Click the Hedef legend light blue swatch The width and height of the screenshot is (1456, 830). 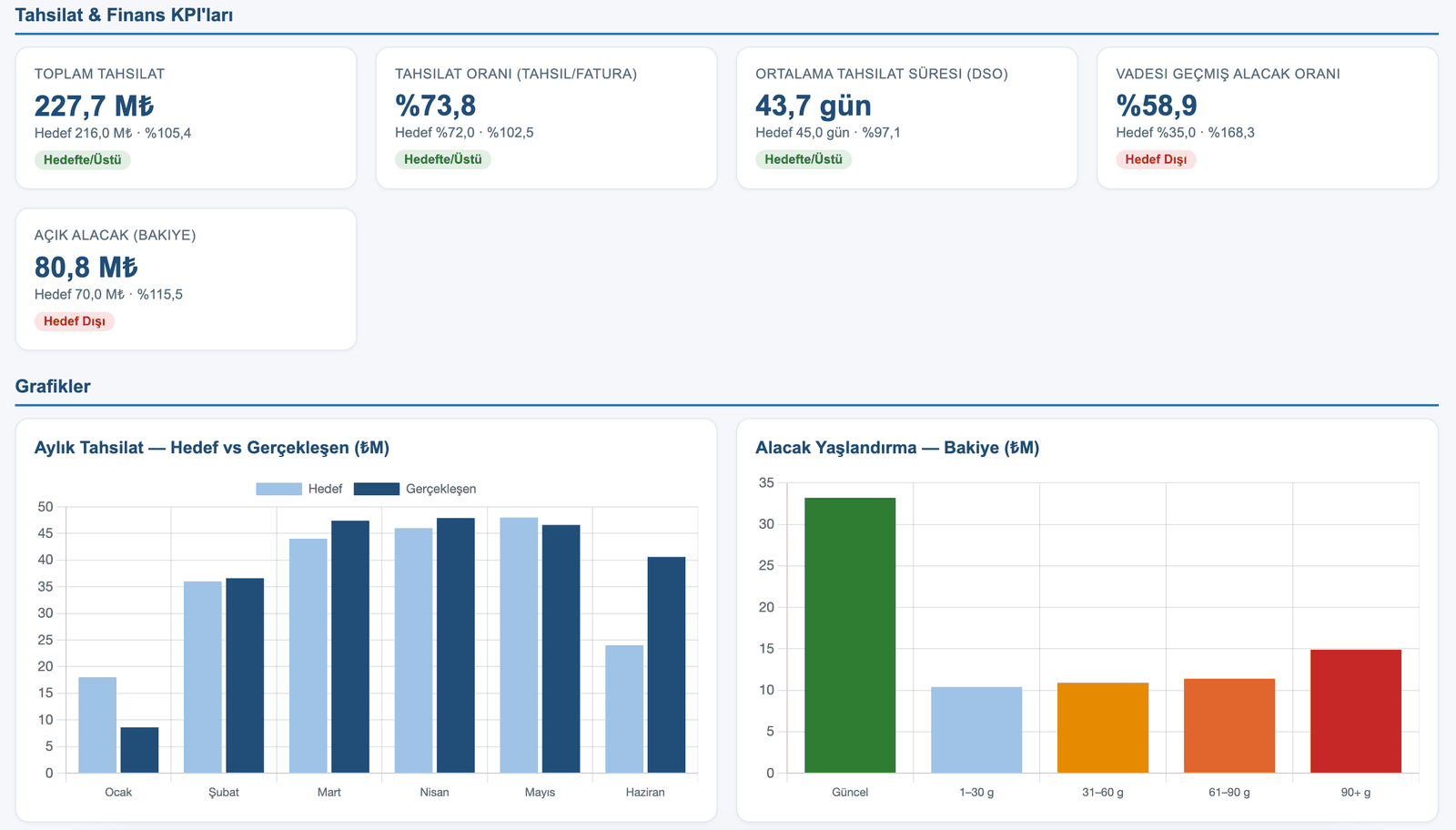[x=278, y=489]
